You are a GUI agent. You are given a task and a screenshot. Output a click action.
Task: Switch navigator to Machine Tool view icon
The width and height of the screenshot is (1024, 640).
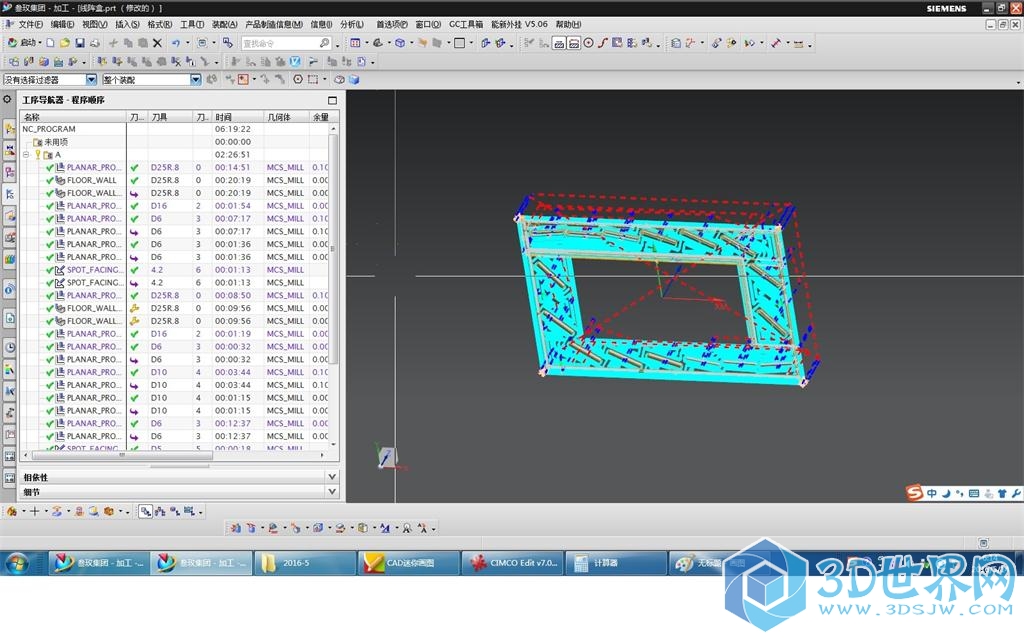point(160,511)
